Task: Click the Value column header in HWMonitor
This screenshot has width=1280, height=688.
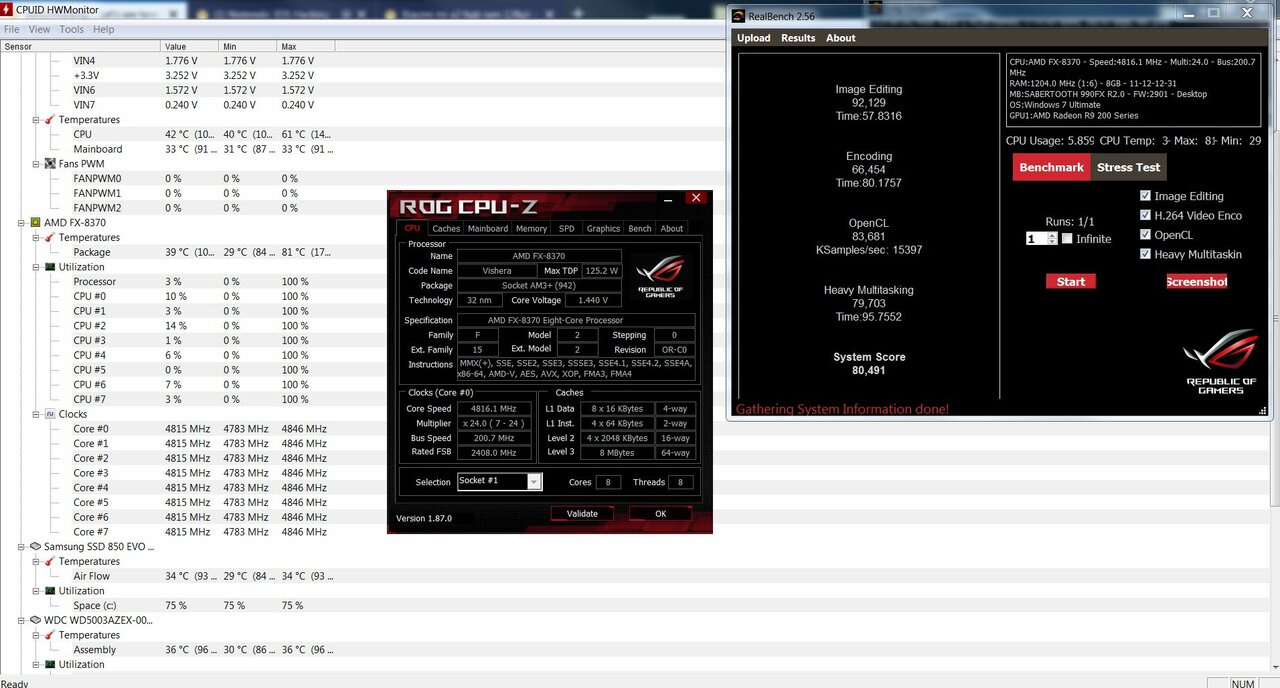Action: pos(190,46)
